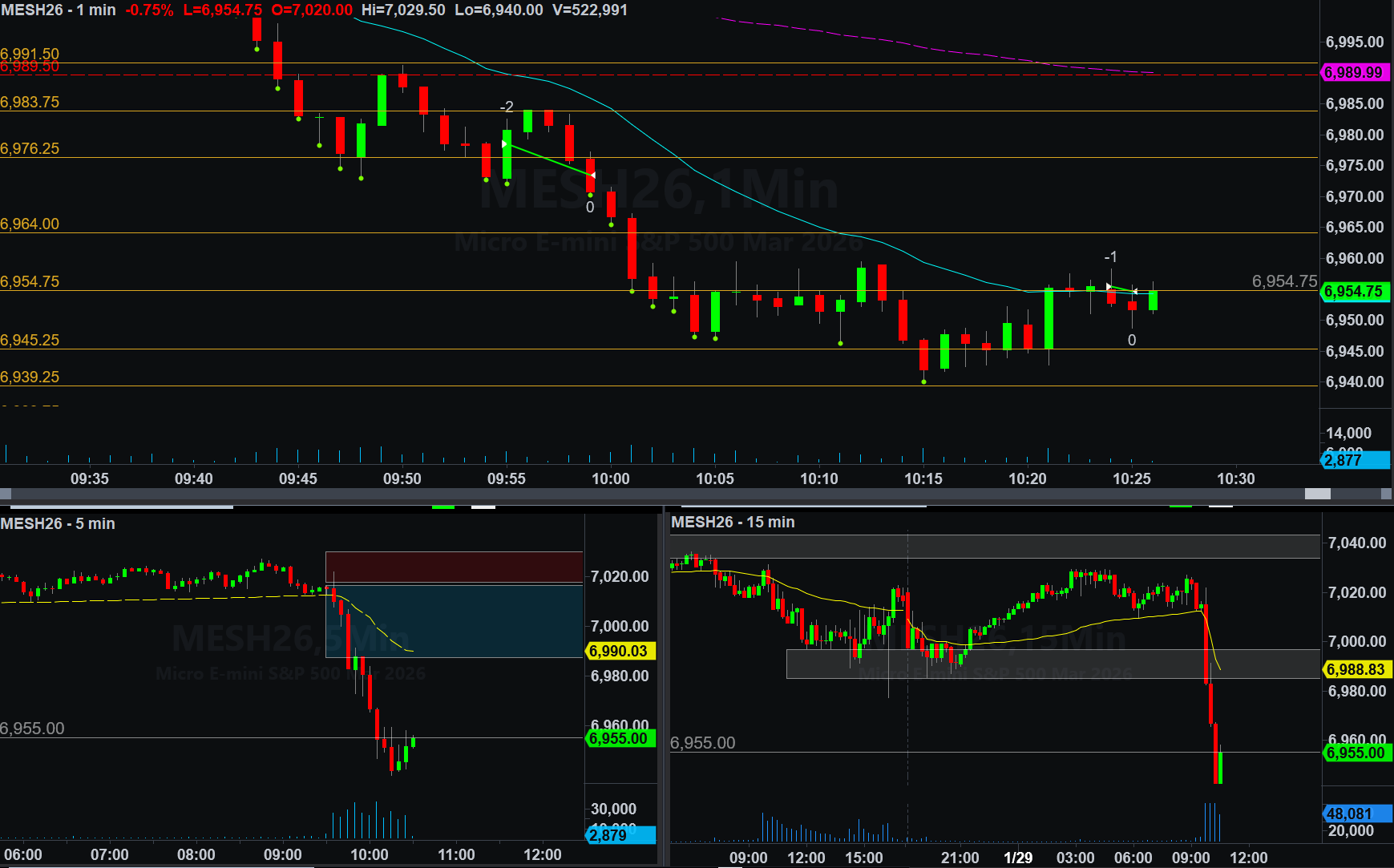The width and height of the screenshot is (1394, 868).
Task: Click the scrollbar's right-end arrow button
Action: (1387, 494)
